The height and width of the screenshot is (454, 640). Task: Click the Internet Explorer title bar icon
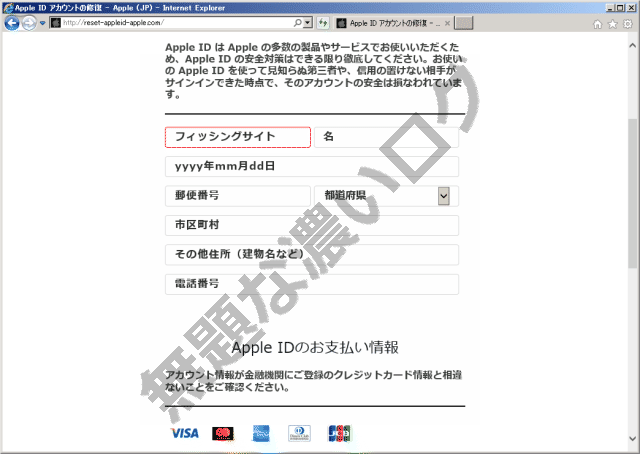pyautogui.click(x=8, y=7)
